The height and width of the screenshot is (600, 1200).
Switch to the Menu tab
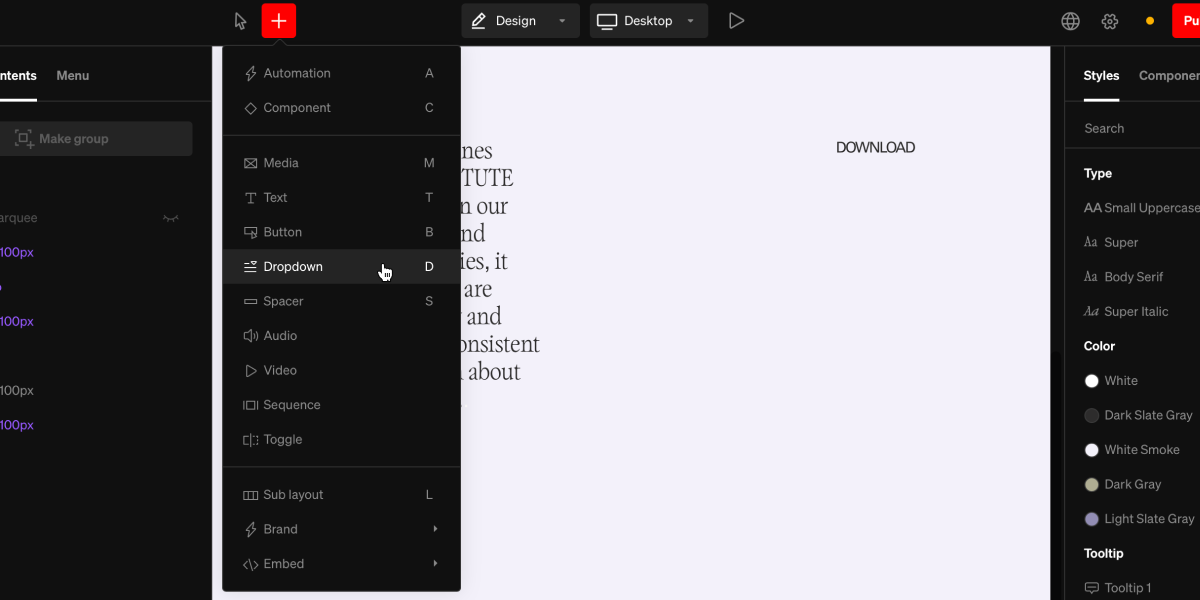[x=72, y=74]
